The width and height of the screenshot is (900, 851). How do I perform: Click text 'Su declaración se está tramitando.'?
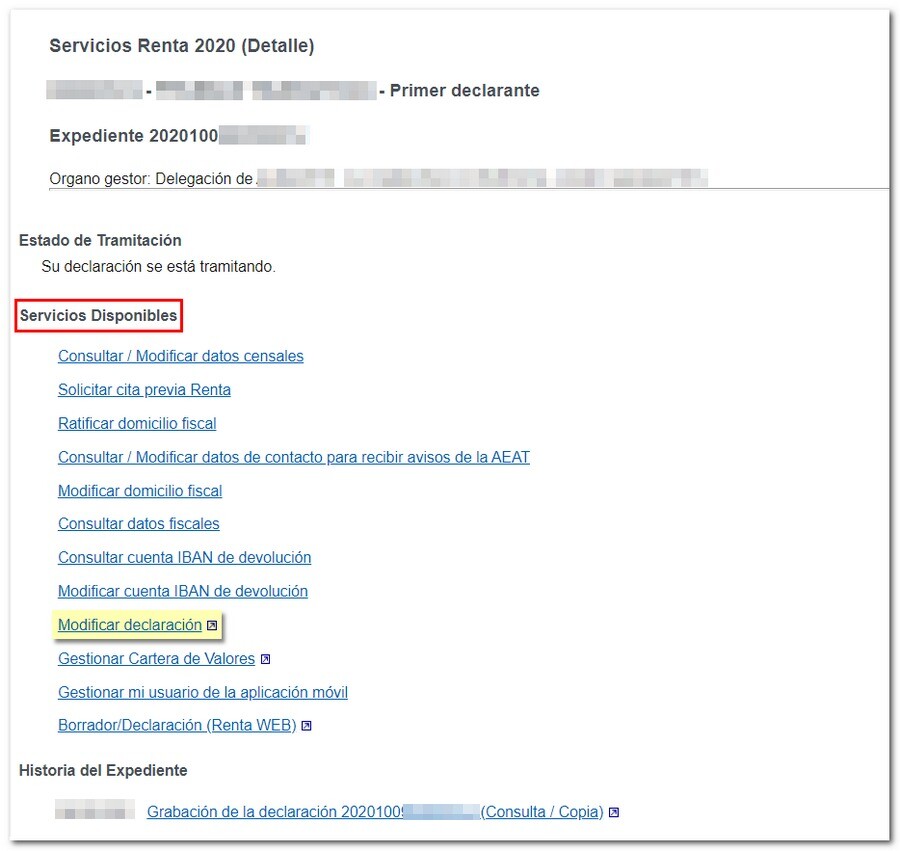pos(158,267)
